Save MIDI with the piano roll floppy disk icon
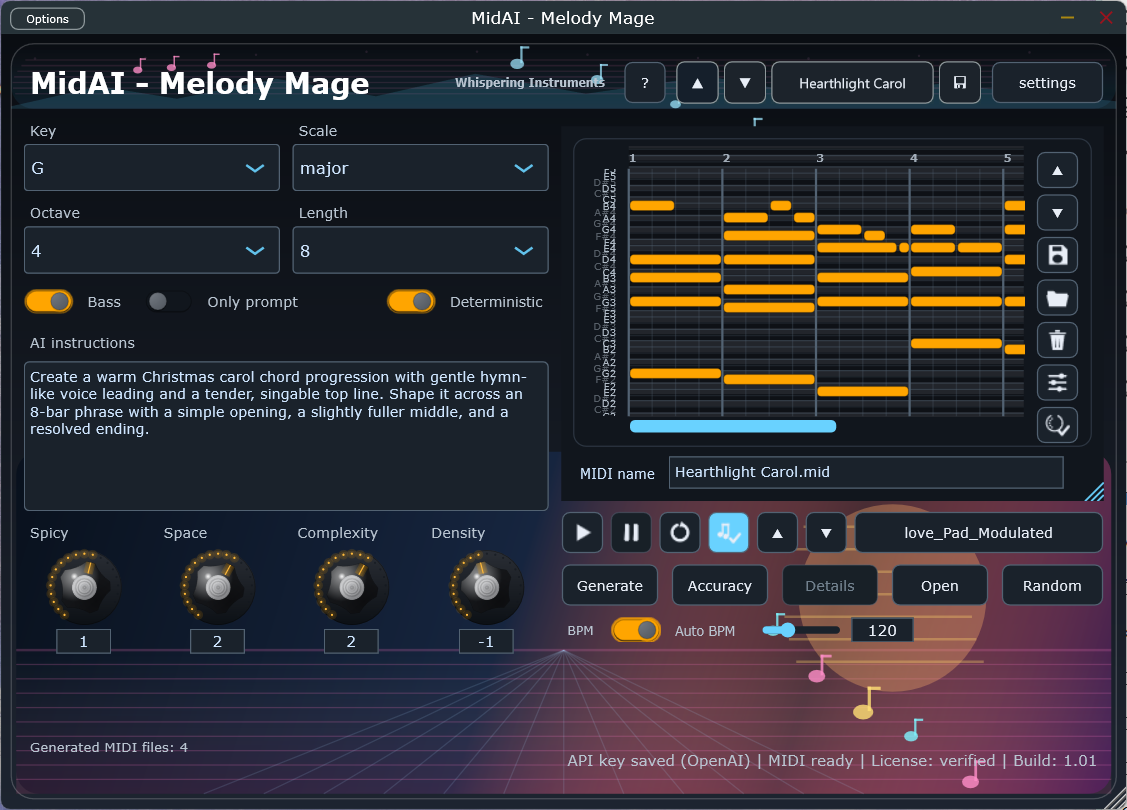The image size is (1127, 810). [x=1057, y=255]
